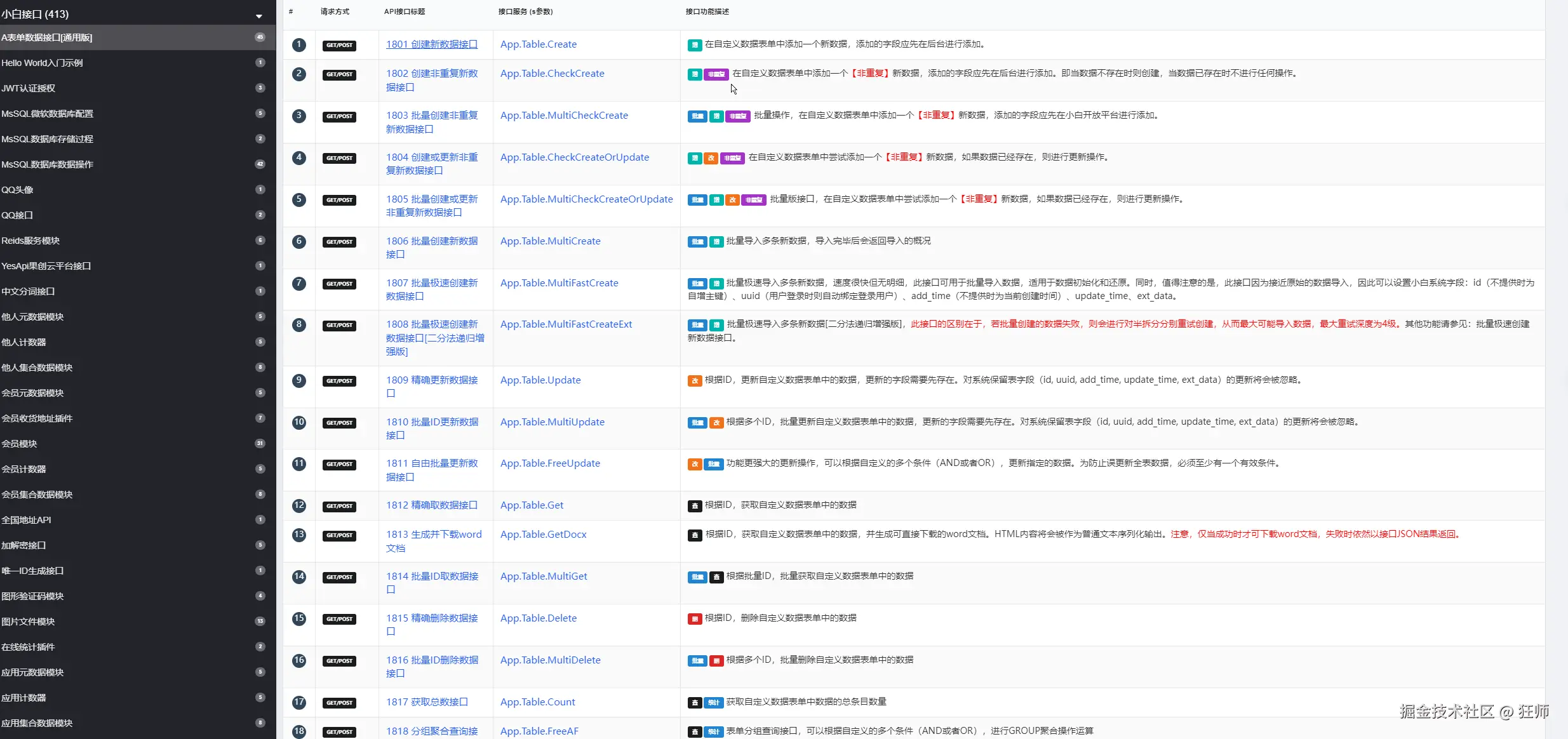Click the purple 非重复 badge for App.Table.CheckCreate
This screenshot has width=1568, height=739.
point(716,74)
